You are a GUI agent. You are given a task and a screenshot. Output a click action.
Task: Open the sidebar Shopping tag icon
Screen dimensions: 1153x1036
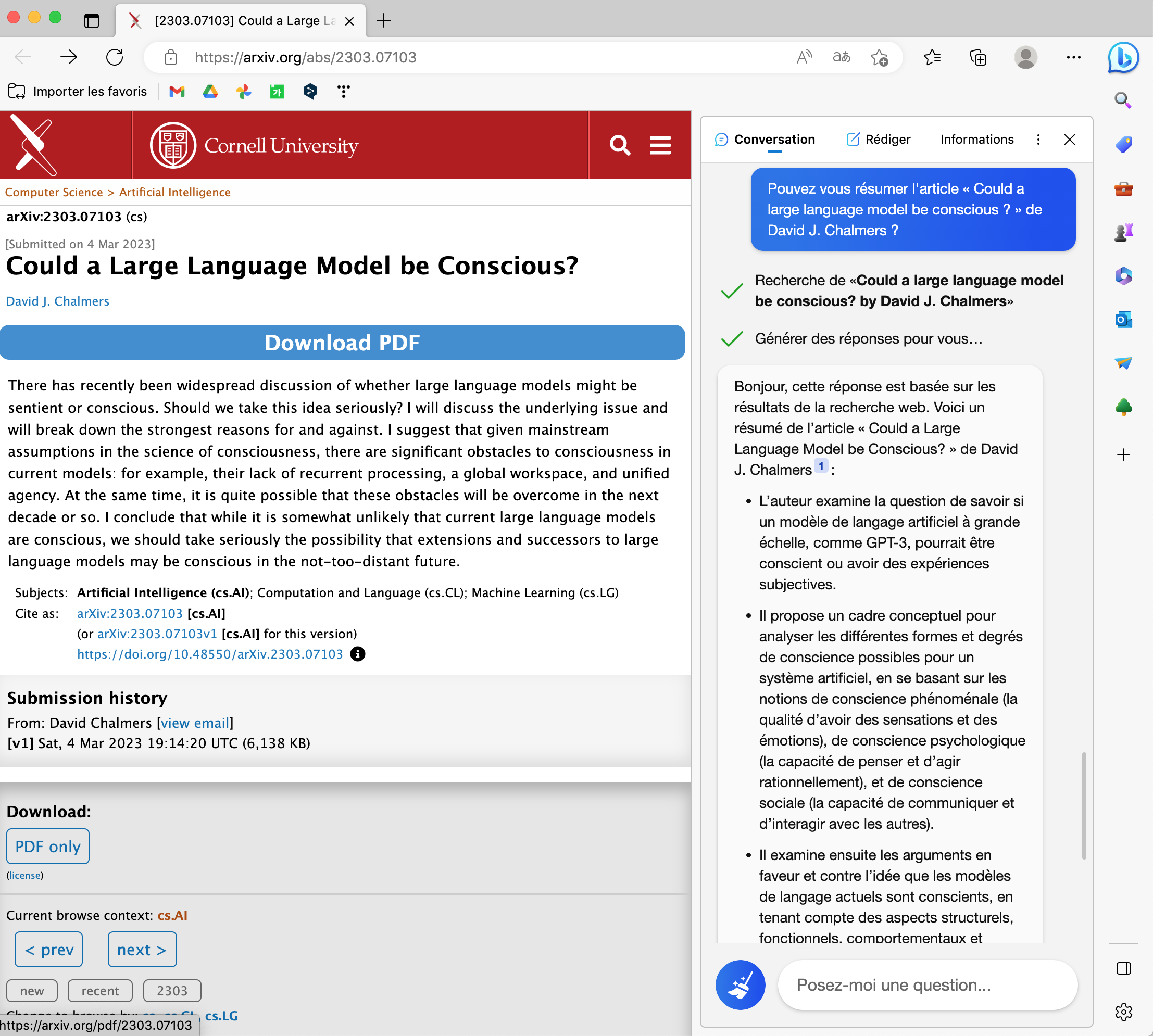[1123, 145]
